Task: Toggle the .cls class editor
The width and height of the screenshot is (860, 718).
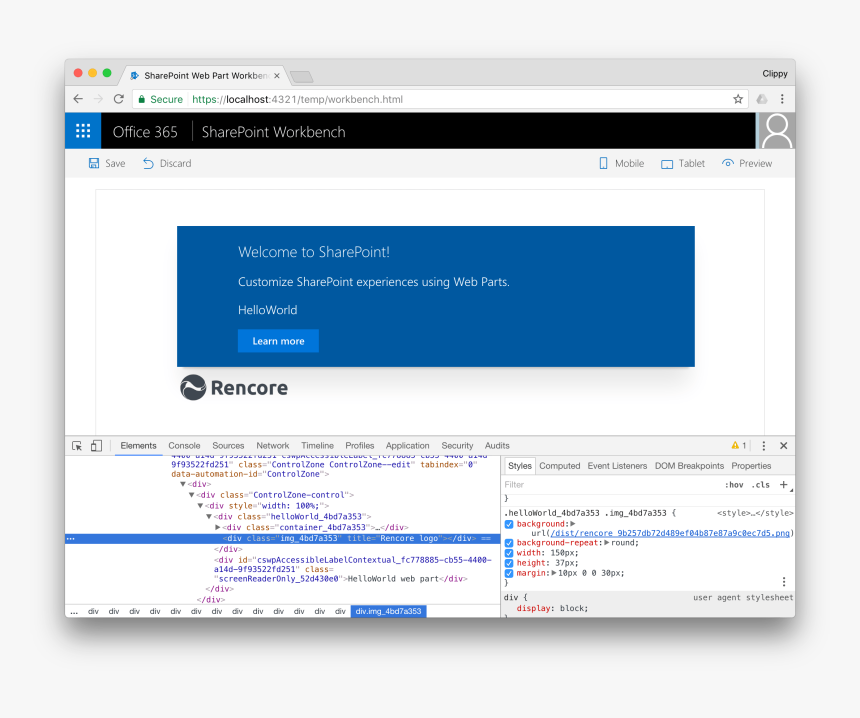Action: pyautogui.click(x=760, y=485)
